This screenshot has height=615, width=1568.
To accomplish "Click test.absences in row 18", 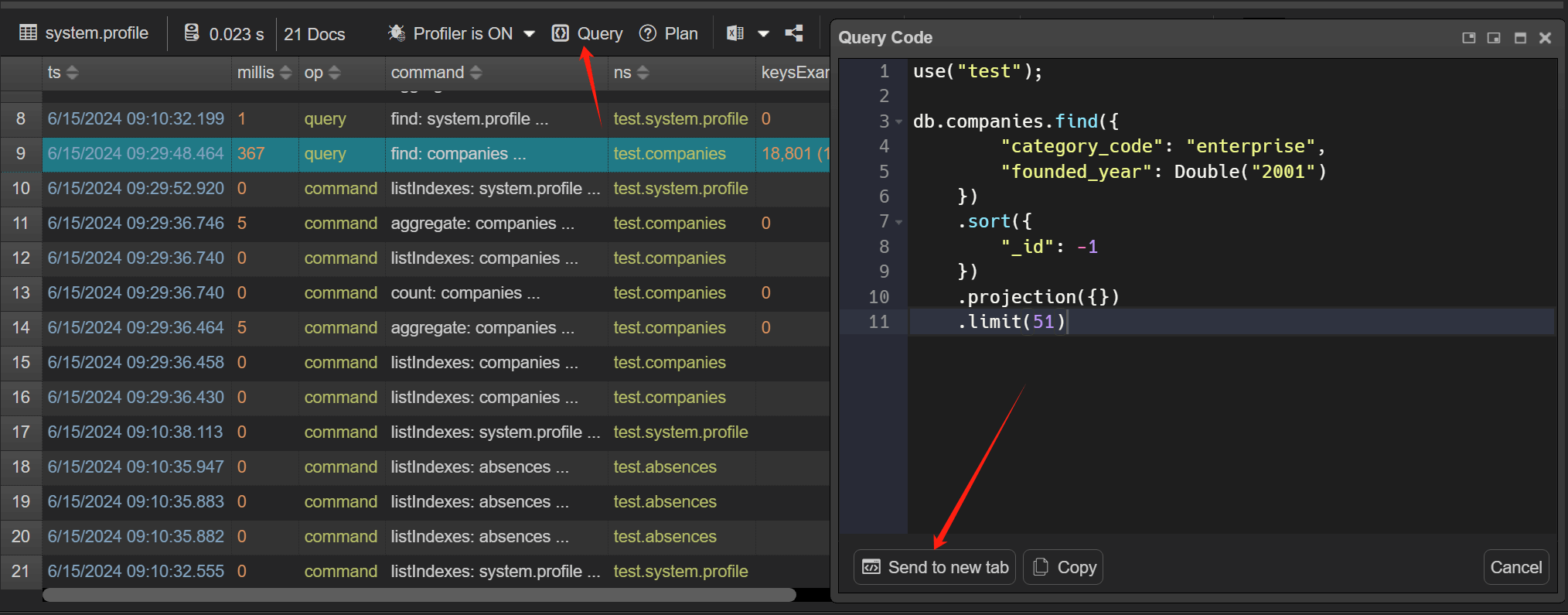I will pos(665,466).
